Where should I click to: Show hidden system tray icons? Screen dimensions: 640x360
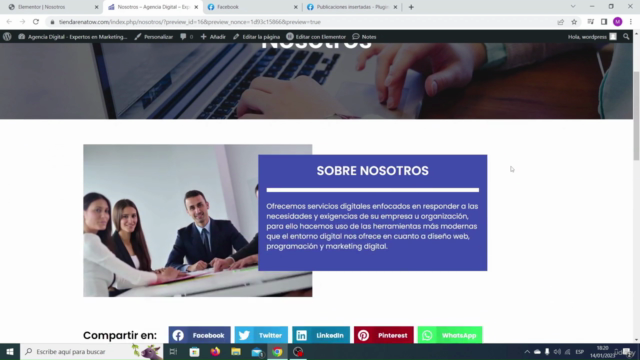tap(527, 352)
